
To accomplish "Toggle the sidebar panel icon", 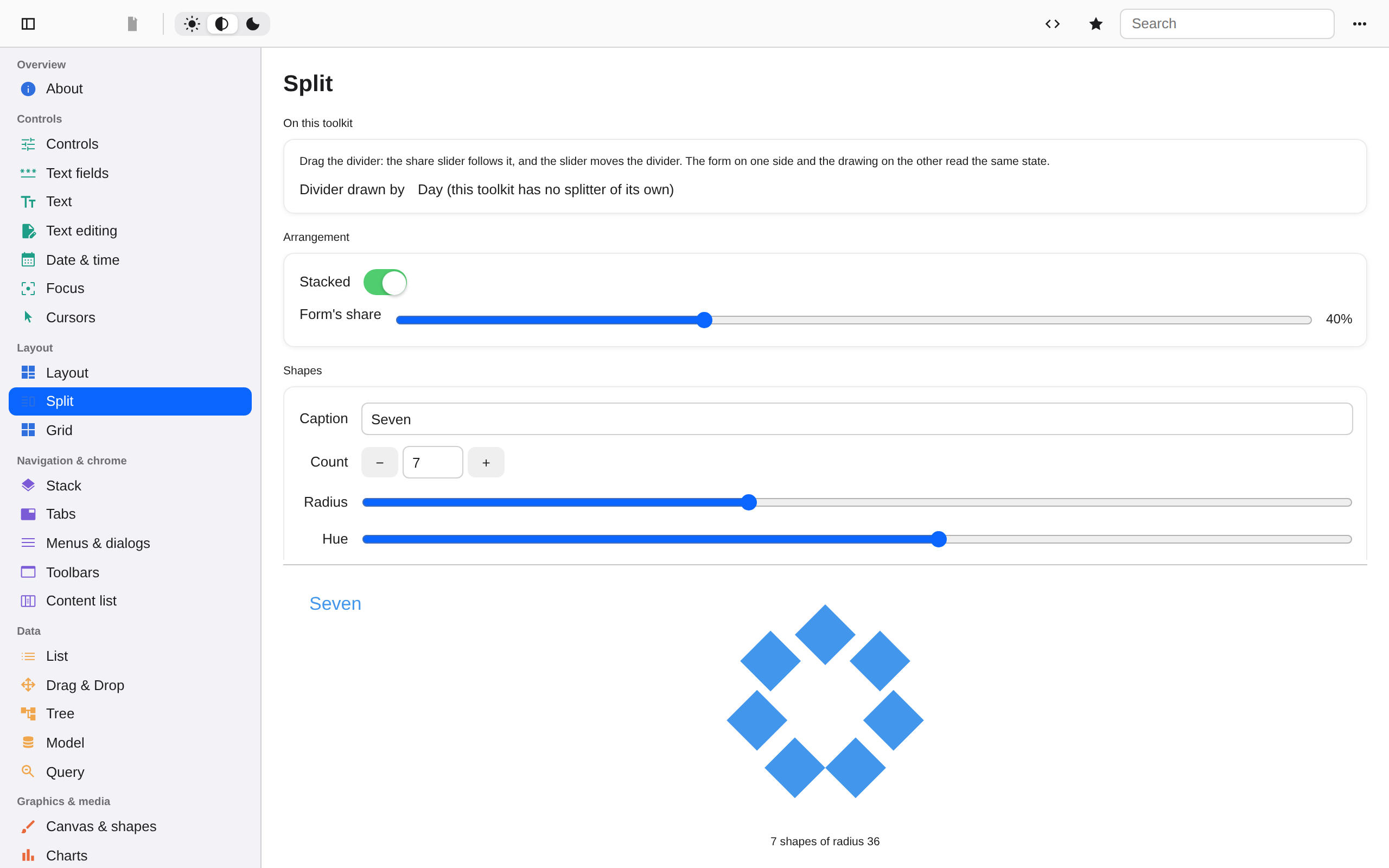I will pos(28,23).
